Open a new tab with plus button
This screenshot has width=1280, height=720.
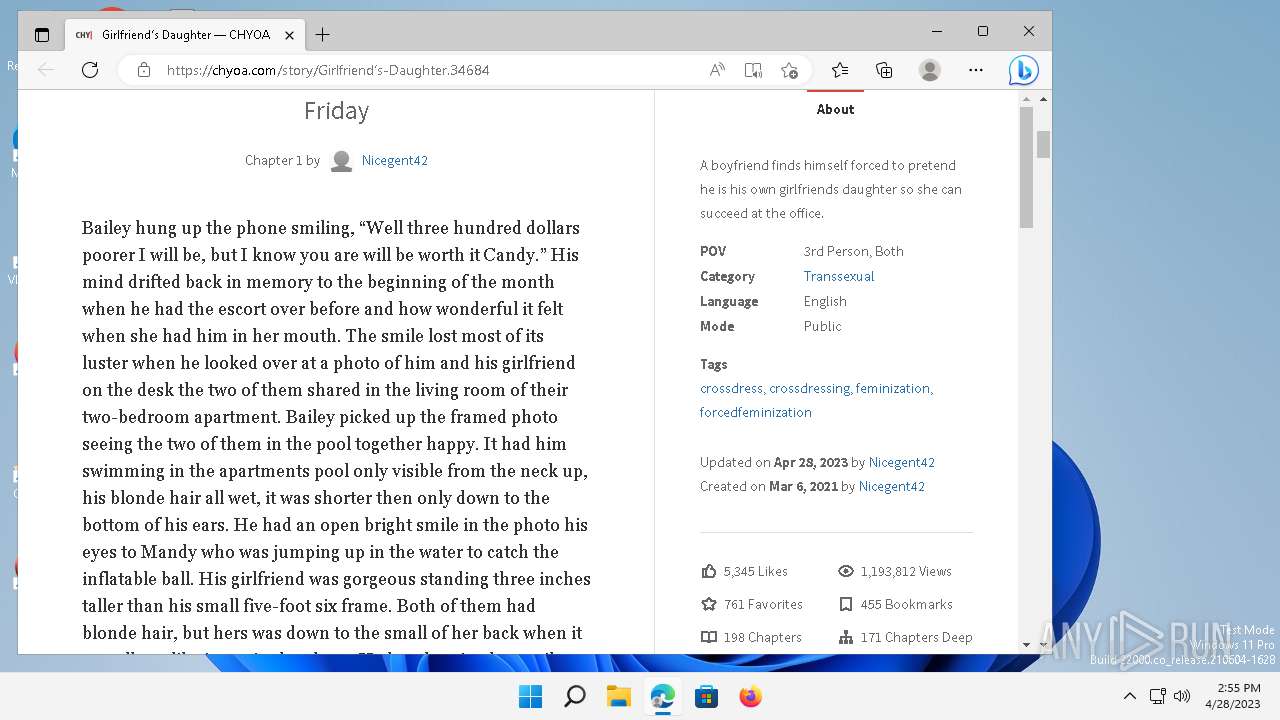322,35
